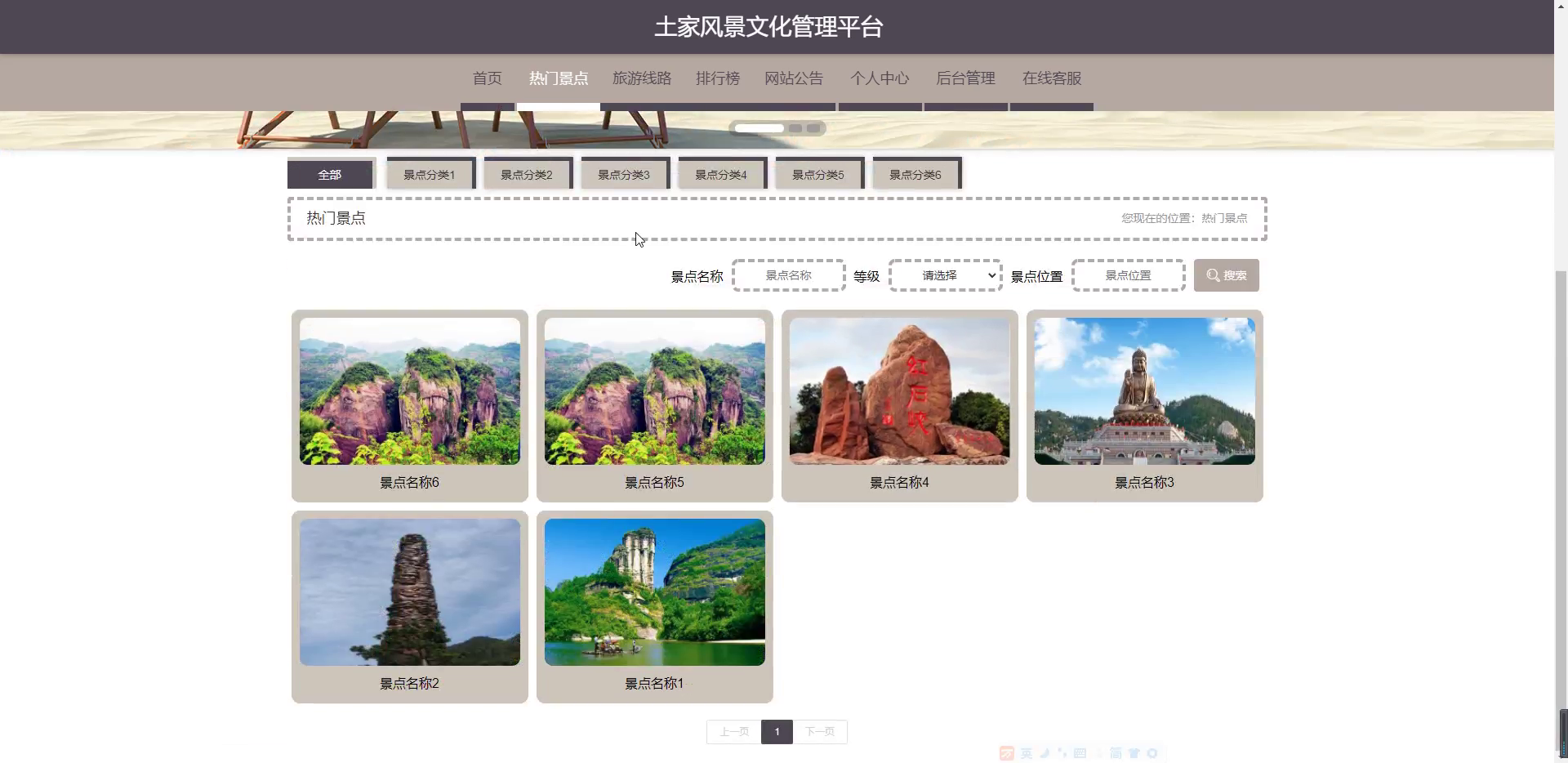Image resolution: width=1568 pixels, height=763 pixels.
Task: Open 后台管理 navigation item
Action: tap(965, 78)
